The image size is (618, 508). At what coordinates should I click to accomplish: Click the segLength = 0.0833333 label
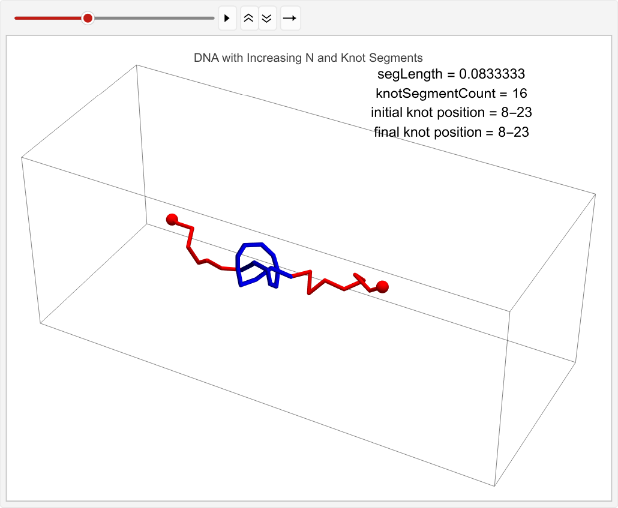pyautogui.click(x=451, y=74)
